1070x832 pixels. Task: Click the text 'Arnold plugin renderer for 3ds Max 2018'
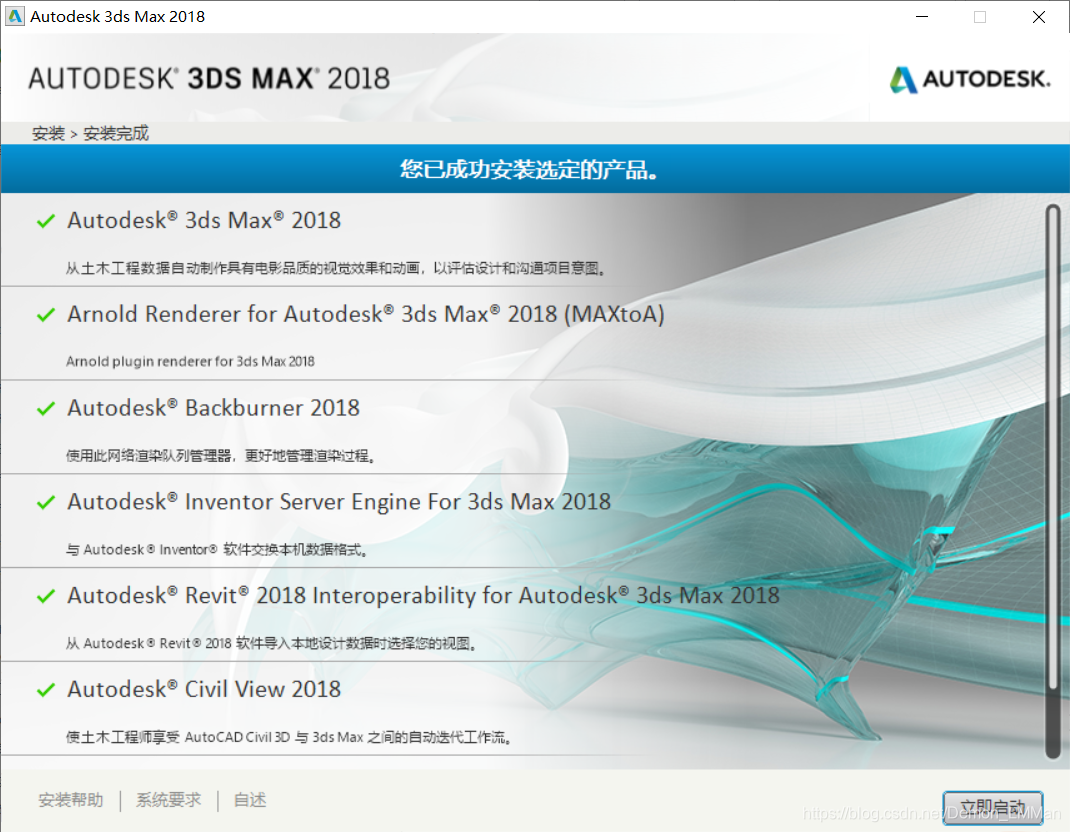[190, 362]
